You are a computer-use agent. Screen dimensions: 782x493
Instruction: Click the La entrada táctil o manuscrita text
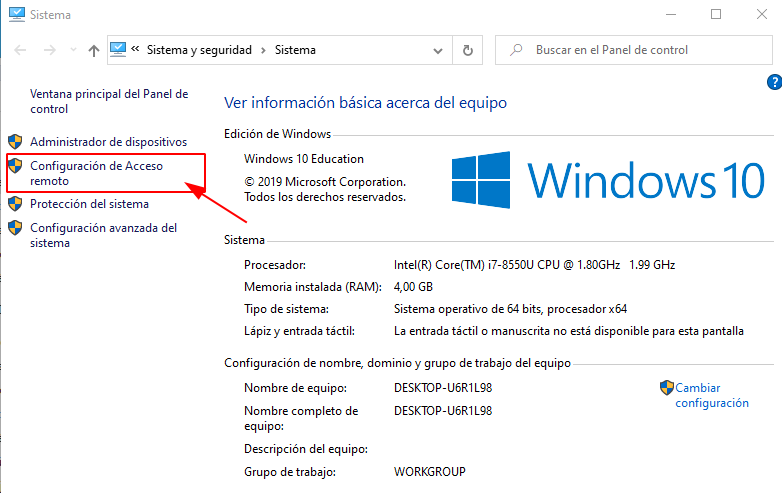point(569,331)
